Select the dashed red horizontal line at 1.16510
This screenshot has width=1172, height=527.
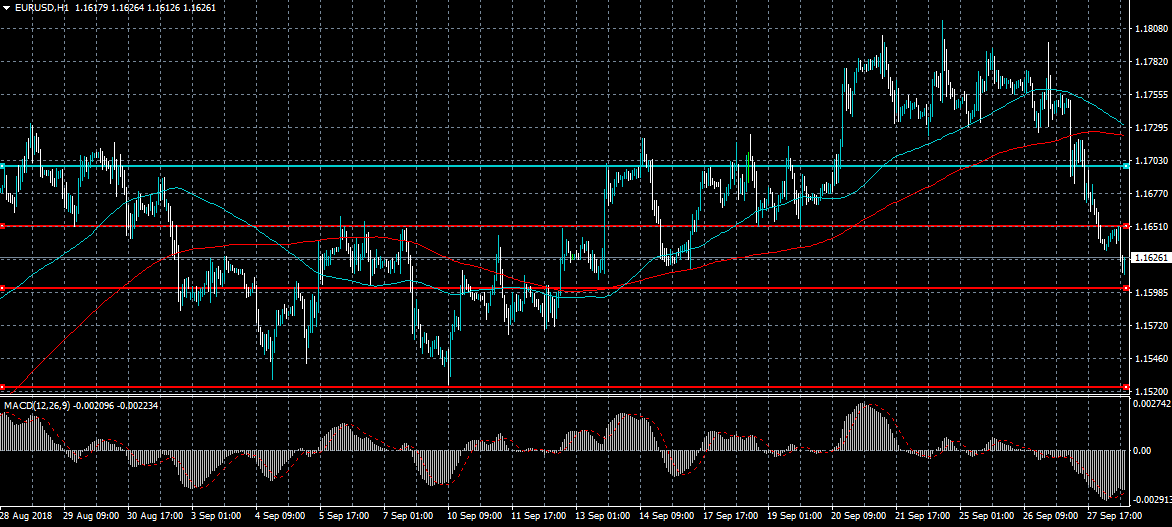click(564, 226)
